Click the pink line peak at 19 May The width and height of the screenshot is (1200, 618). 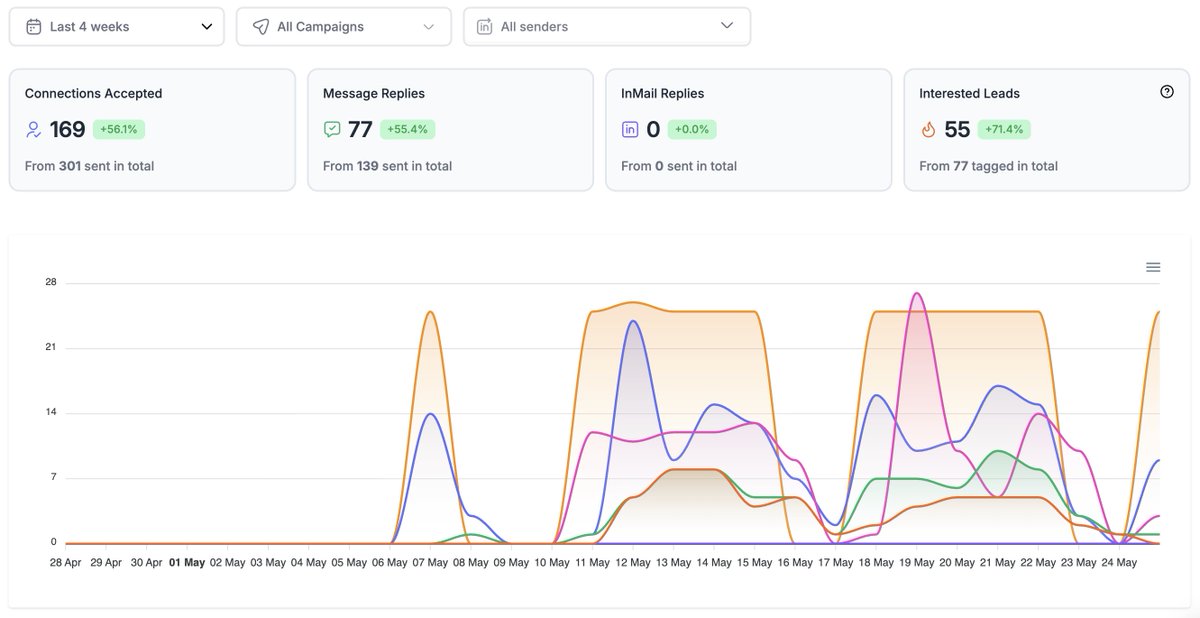coord(917,293)
